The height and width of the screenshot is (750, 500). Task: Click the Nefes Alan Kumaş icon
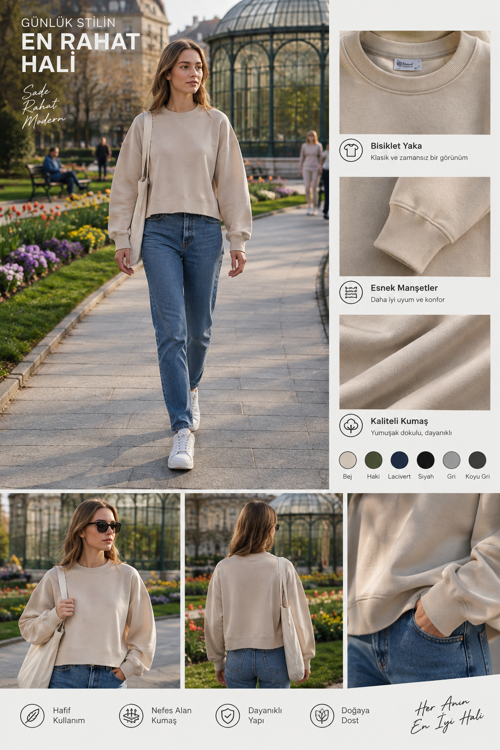(x=131, y=716)
